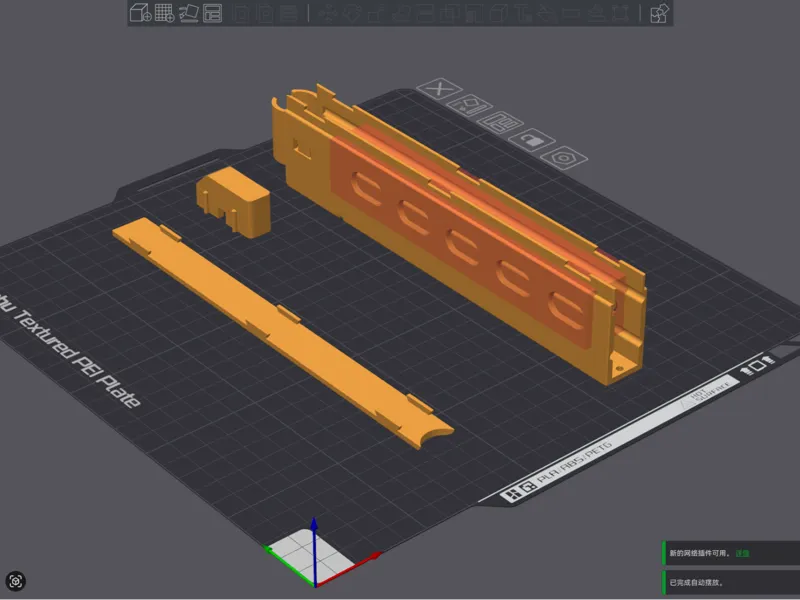This screenshot has width=800, height=600.
Task: Click the plate's auto orient icon
Action: pyautogui.click(x=469, y=106)
